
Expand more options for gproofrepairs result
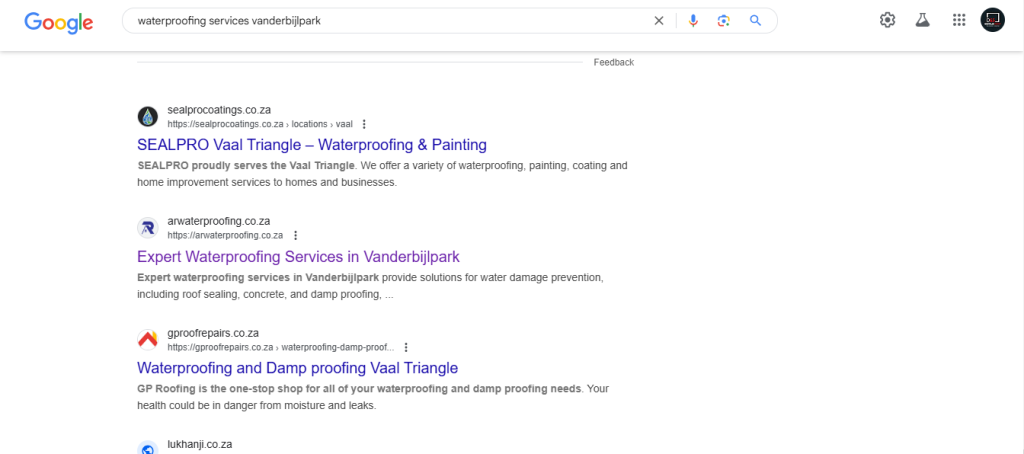[x=405, y=347]
